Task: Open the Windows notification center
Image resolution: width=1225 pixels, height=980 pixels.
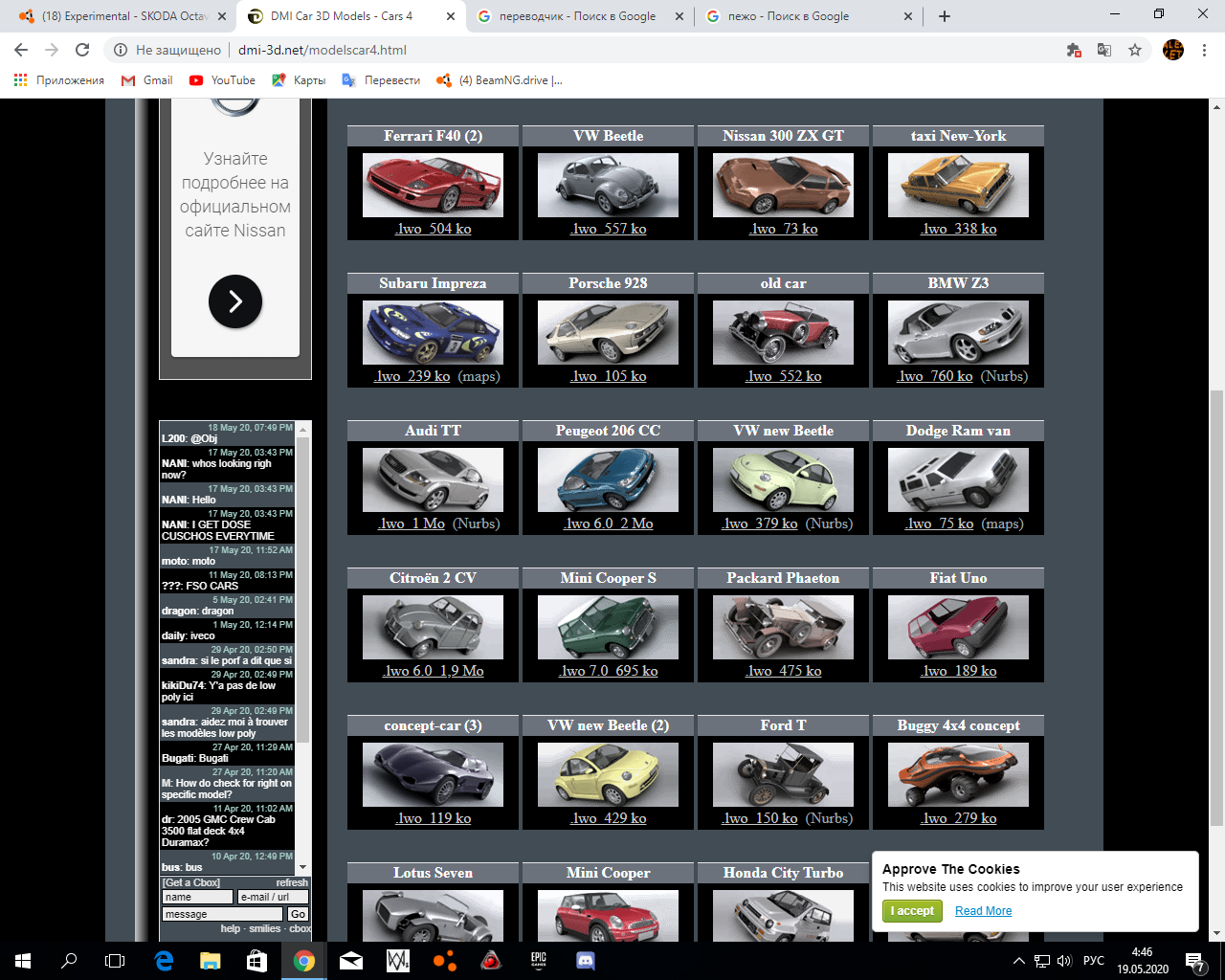Action: pos(1195,961)
